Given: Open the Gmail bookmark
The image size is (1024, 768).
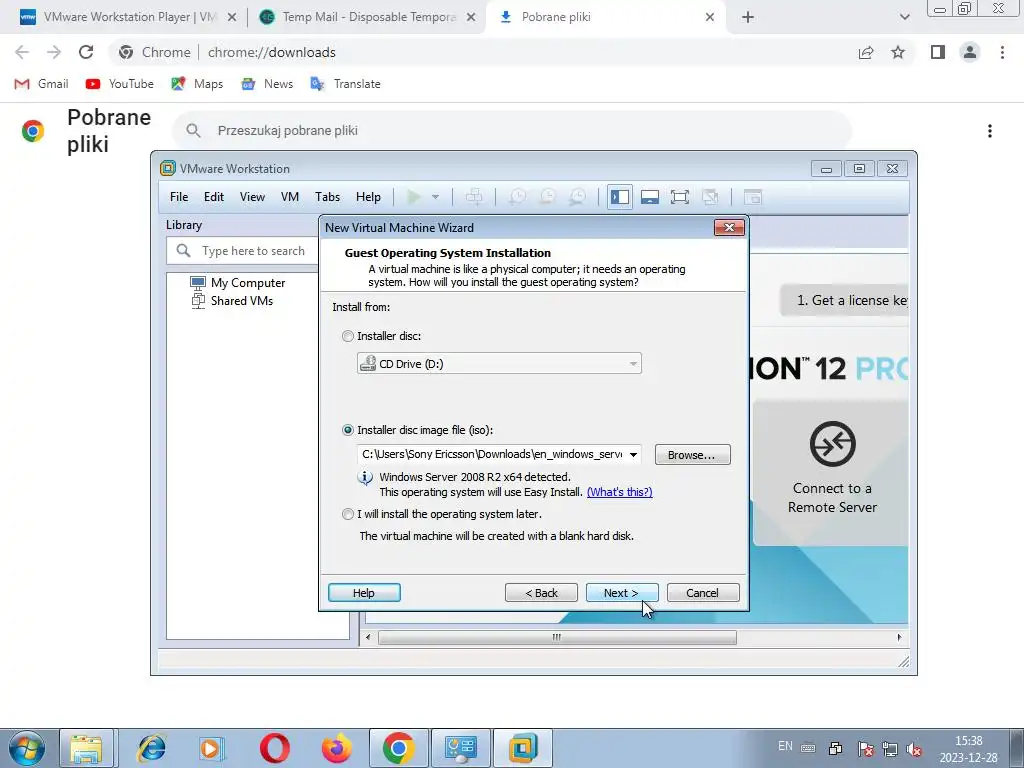Looking at the screenshot, I should click(41, 84).
